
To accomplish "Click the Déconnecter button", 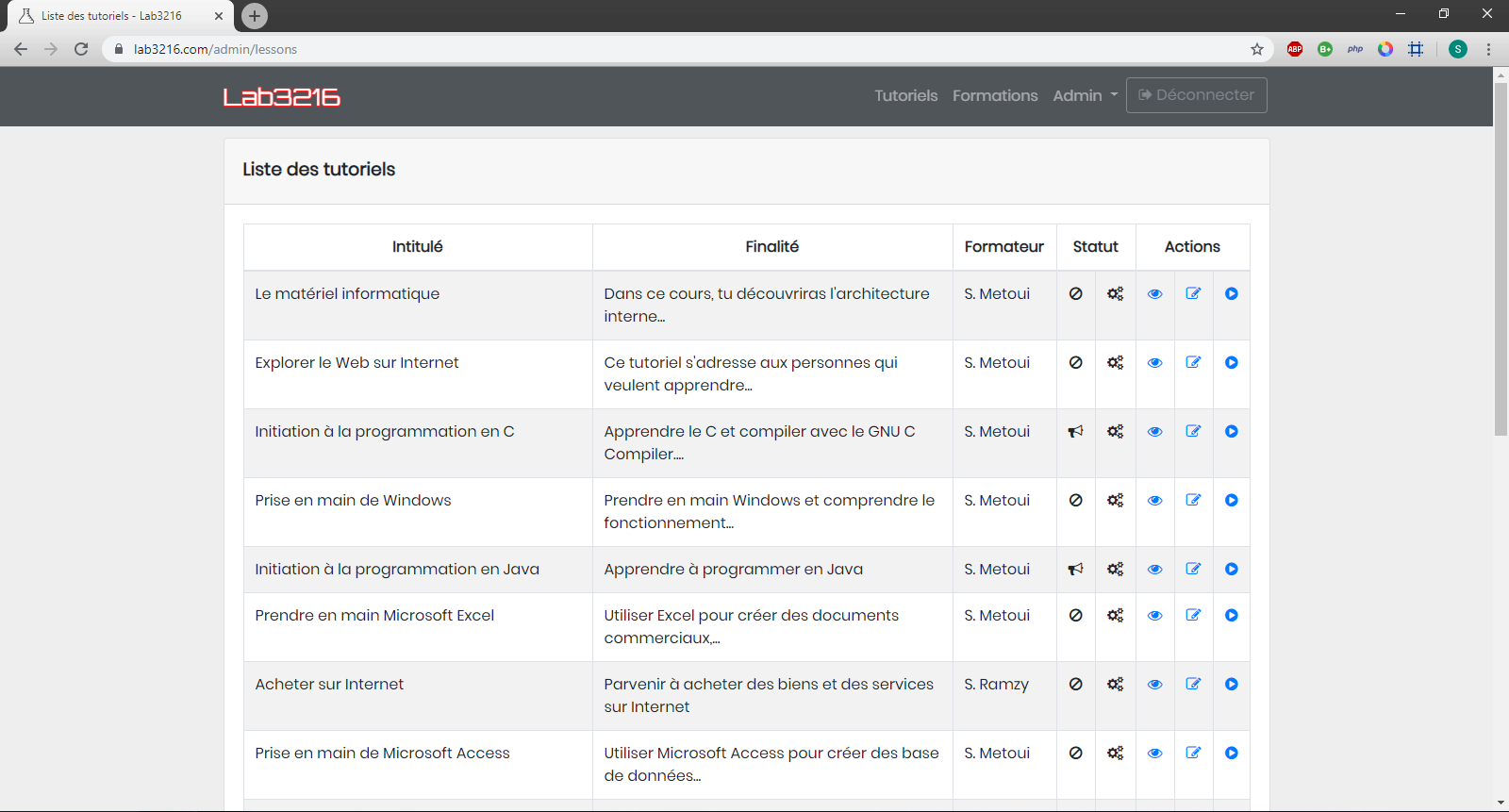I will [1196, 95].
